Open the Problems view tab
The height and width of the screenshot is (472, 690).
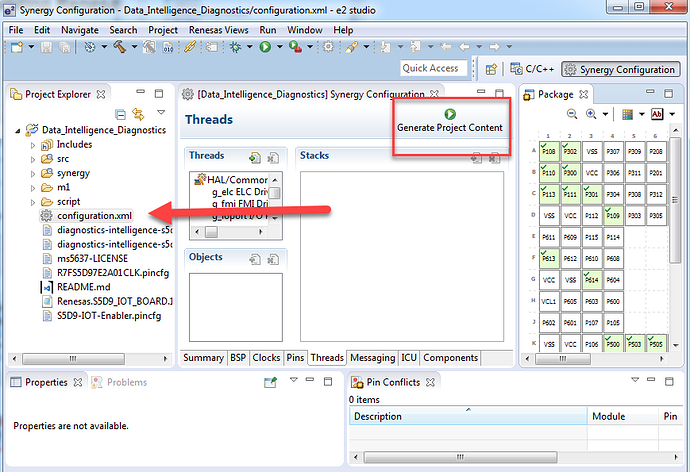[119, 382]
